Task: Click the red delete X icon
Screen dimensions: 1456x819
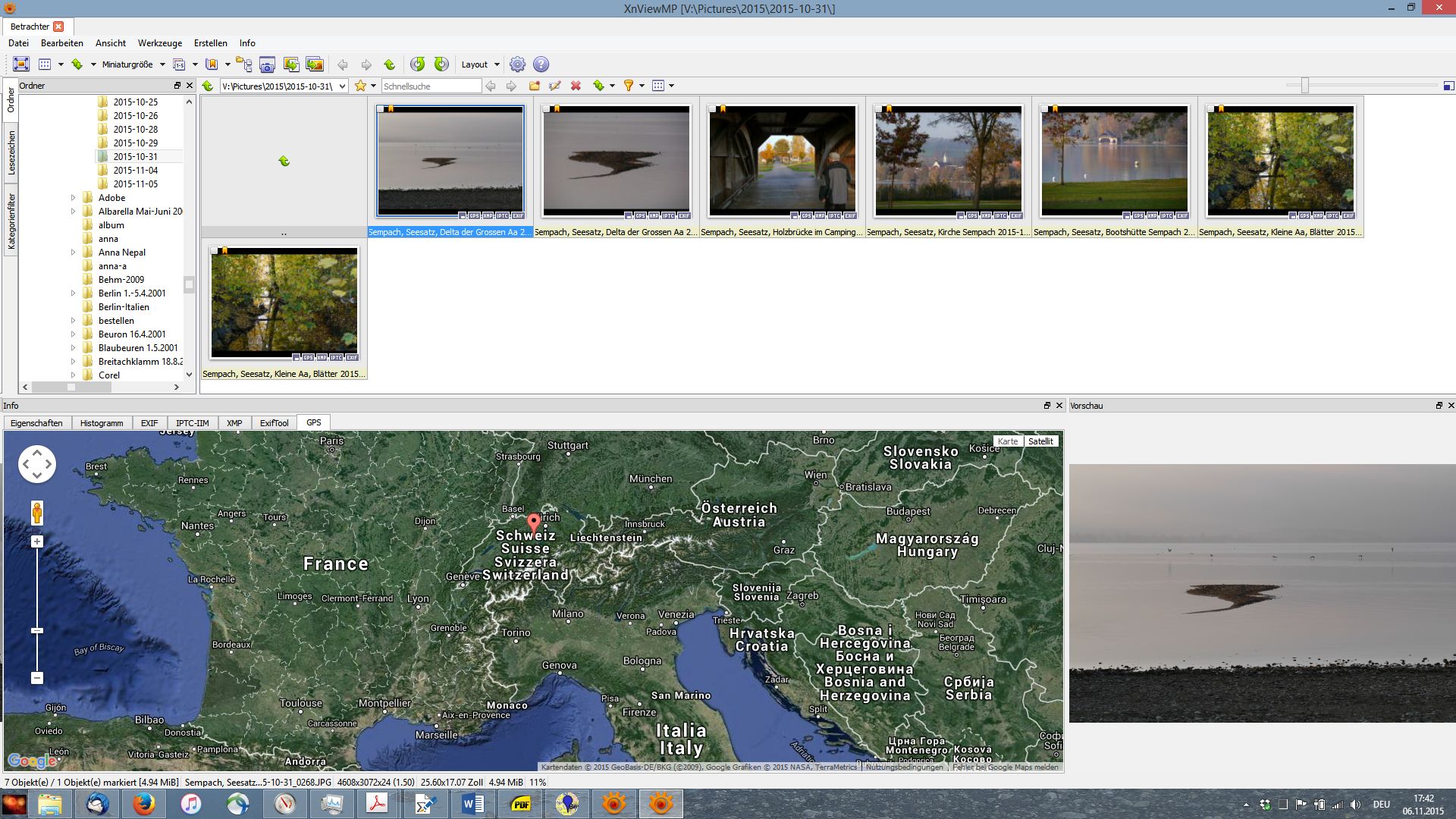Action: [x=576, y=86]
